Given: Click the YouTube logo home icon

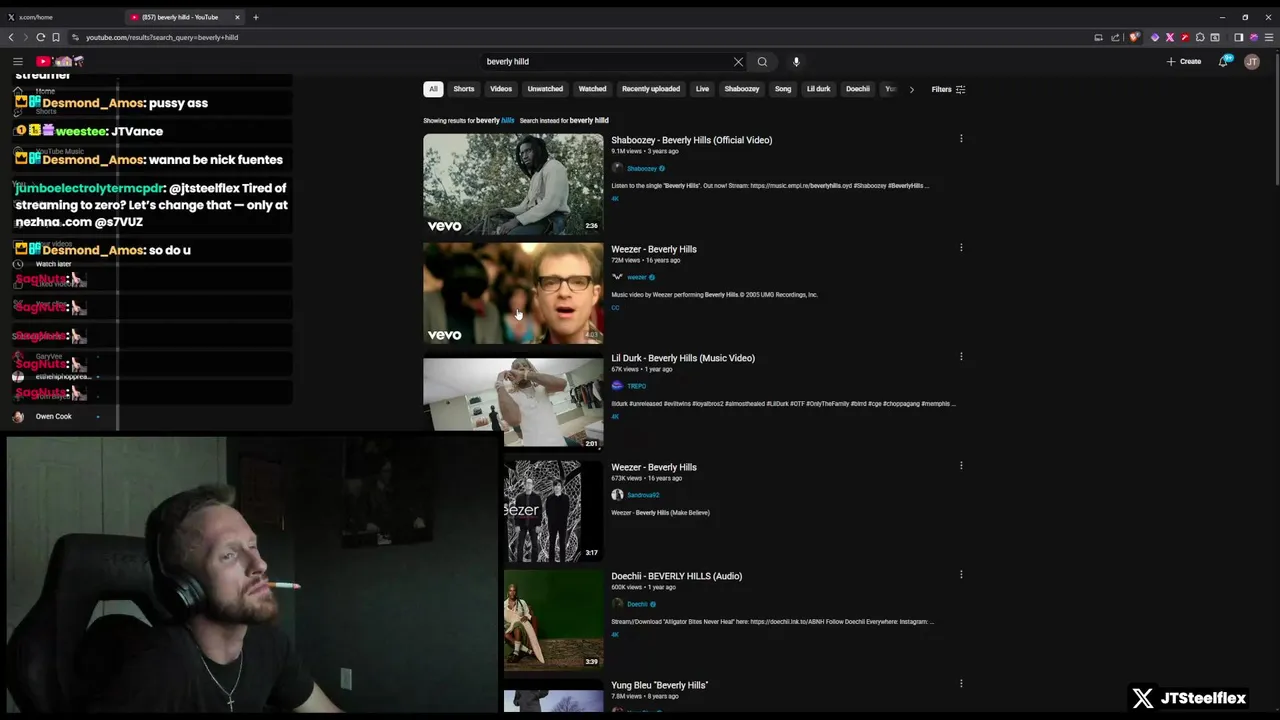Looking at the screenshot, I should point(59,61).
